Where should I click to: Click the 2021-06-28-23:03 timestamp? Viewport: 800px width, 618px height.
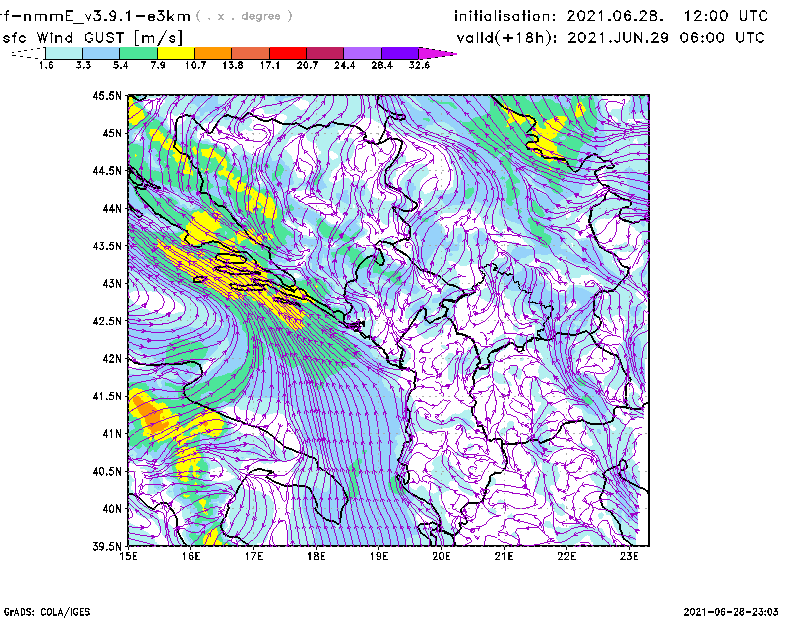click(731, 612)
